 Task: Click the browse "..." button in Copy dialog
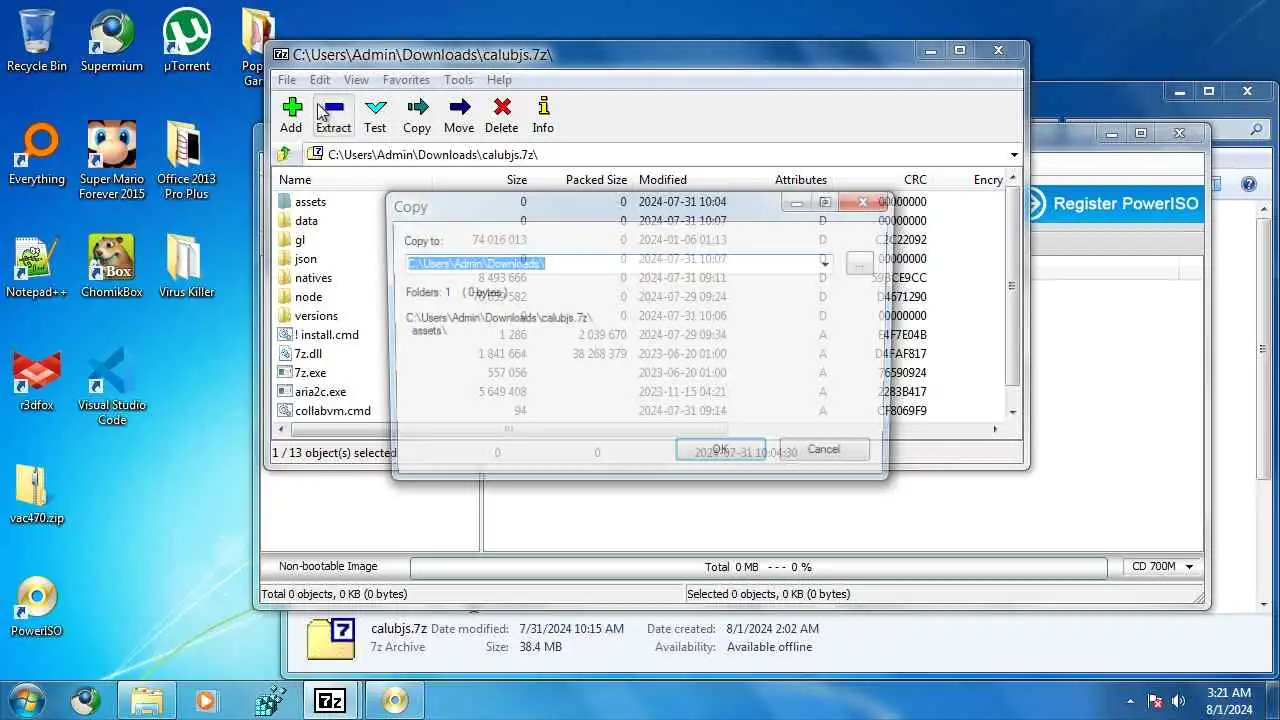(859, 263)
